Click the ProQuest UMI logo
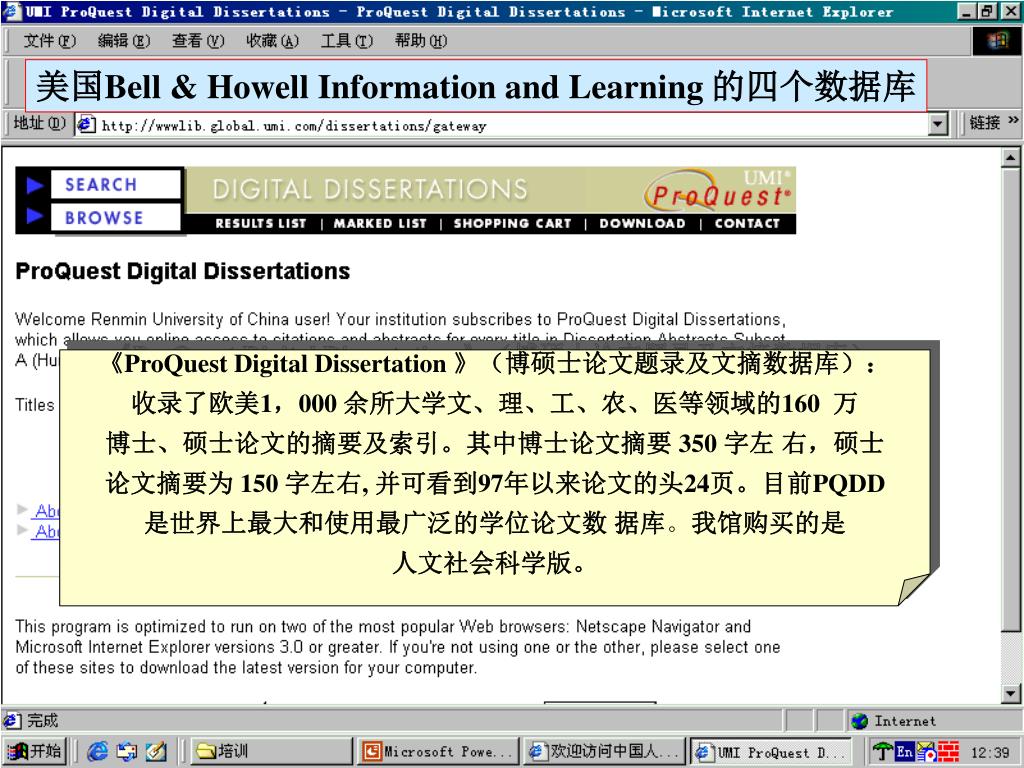This screenshot has width=1024, height=768. pyautogui.click(x=718, y=190)
